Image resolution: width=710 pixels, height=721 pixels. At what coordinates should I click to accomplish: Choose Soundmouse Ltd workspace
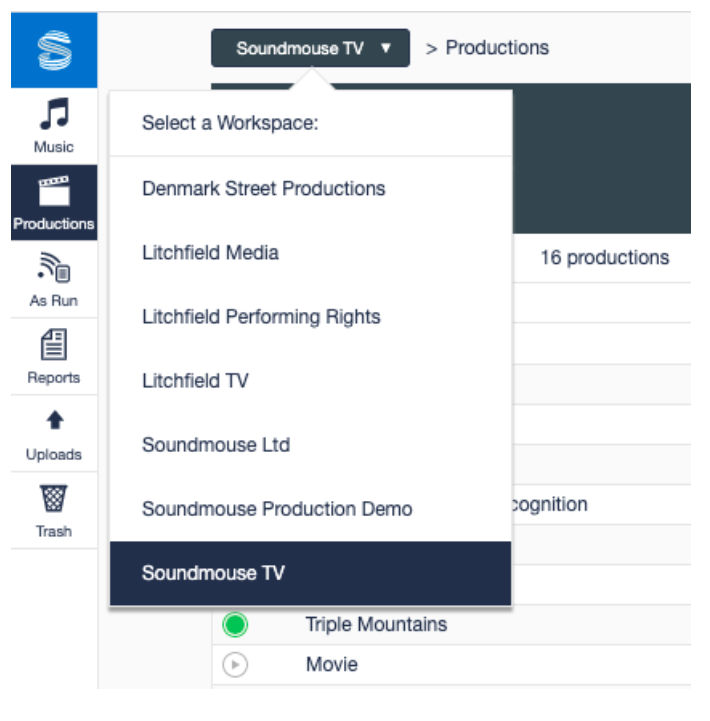(x=310, y=445)
